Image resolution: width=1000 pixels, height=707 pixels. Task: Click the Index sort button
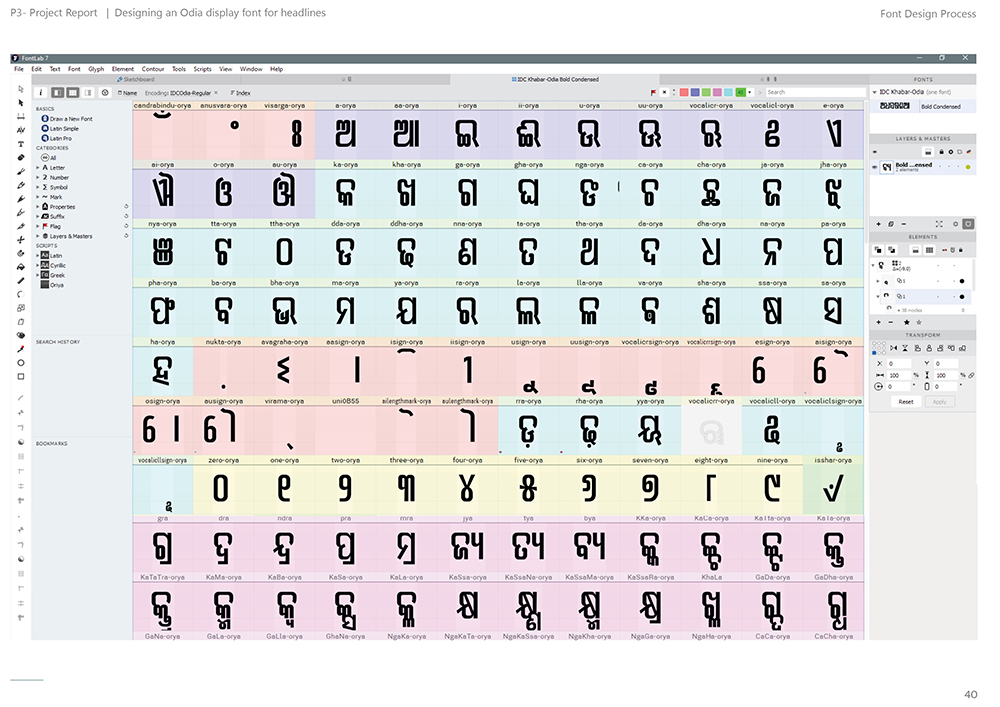point(241,93)
